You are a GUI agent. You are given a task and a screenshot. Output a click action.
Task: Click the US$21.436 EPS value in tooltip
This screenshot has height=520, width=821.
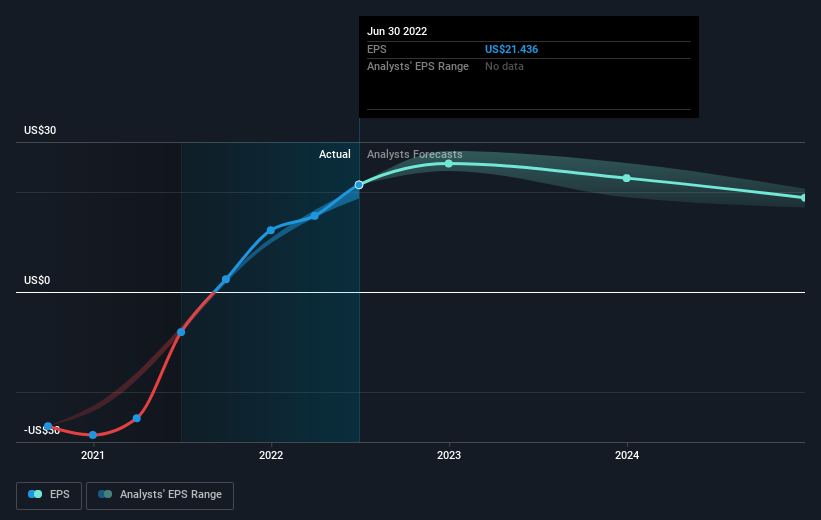tap(512, 49)
